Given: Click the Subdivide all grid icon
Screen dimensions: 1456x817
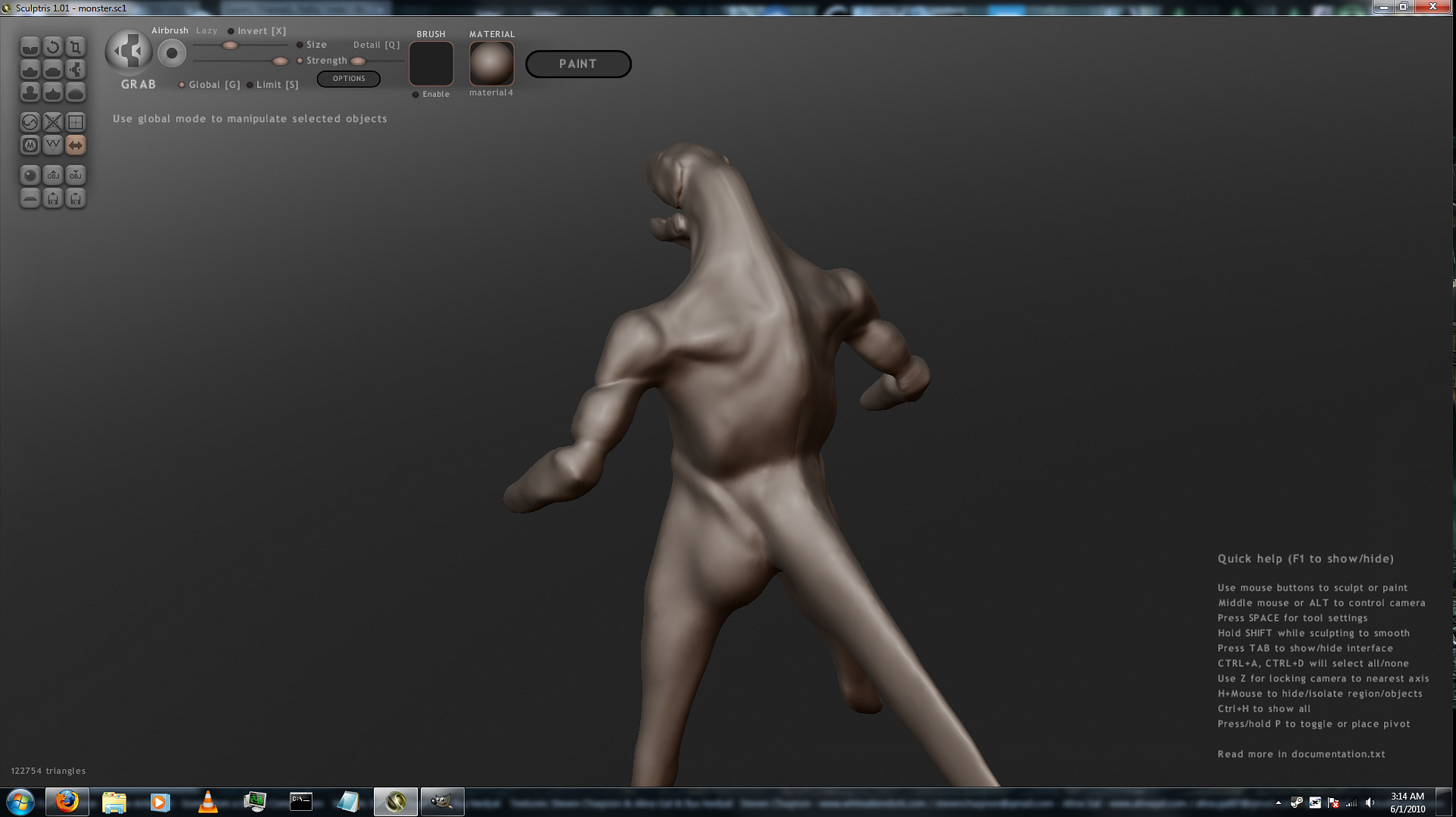Looking at the screenshot, I should click(x=75, y=122).
